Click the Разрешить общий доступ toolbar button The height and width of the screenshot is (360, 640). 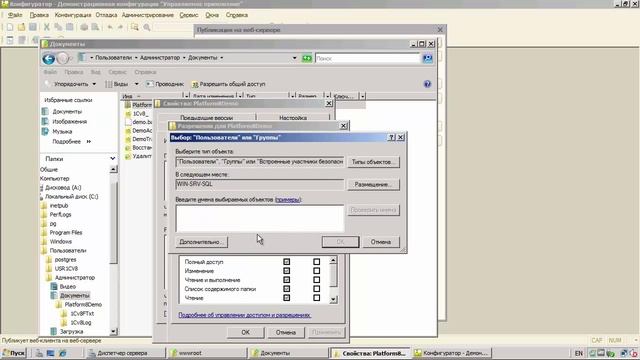(x=229, y=84)
